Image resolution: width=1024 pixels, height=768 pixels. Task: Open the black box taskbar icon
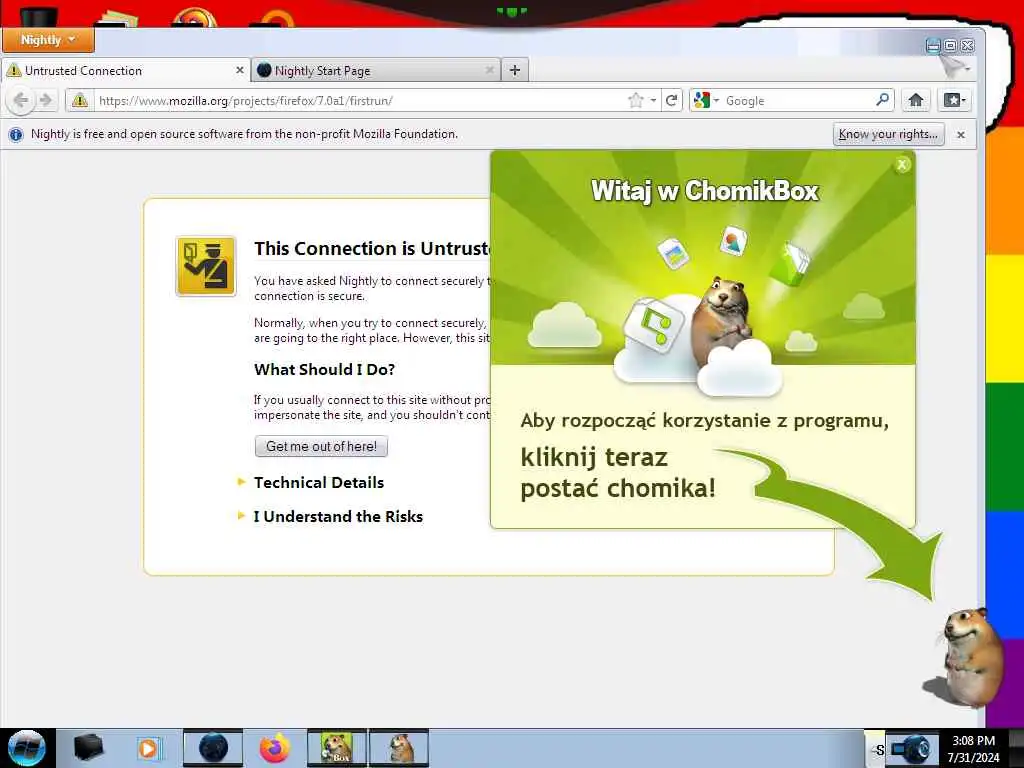(88, 748)
